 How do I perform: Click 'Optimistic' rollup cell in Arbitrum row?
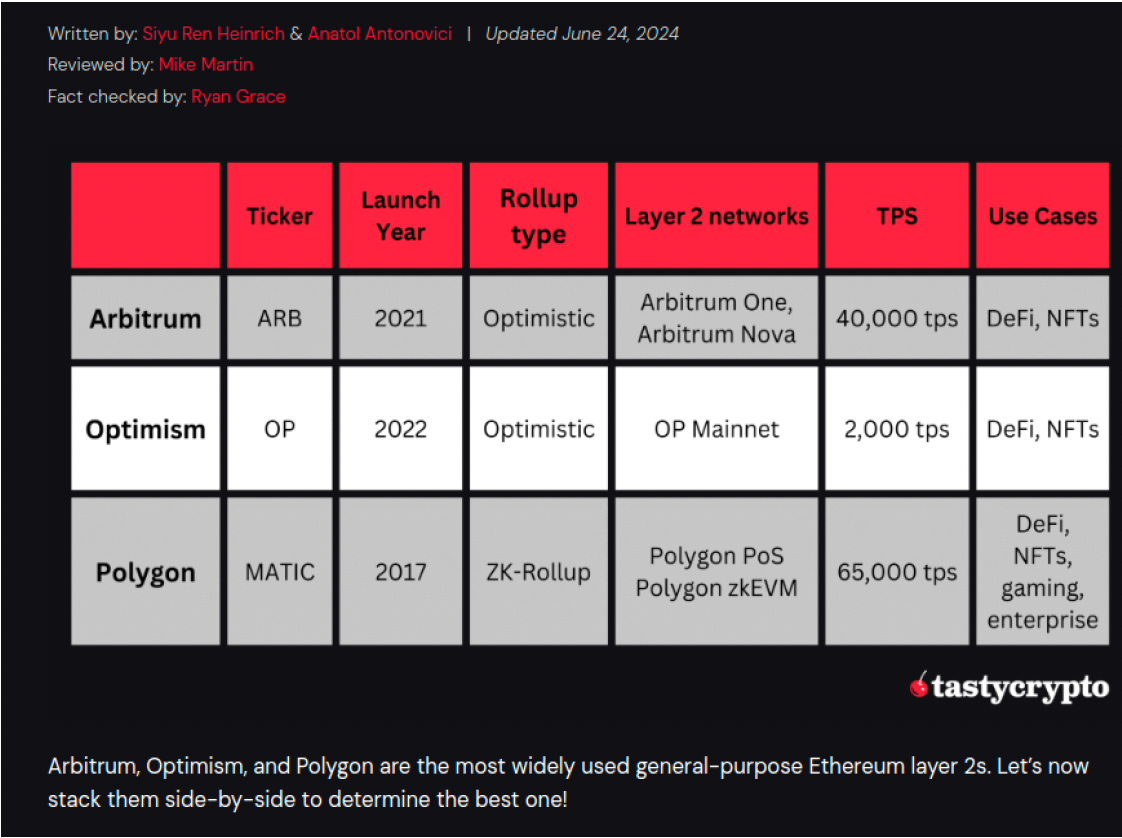[x=539, y=318]
